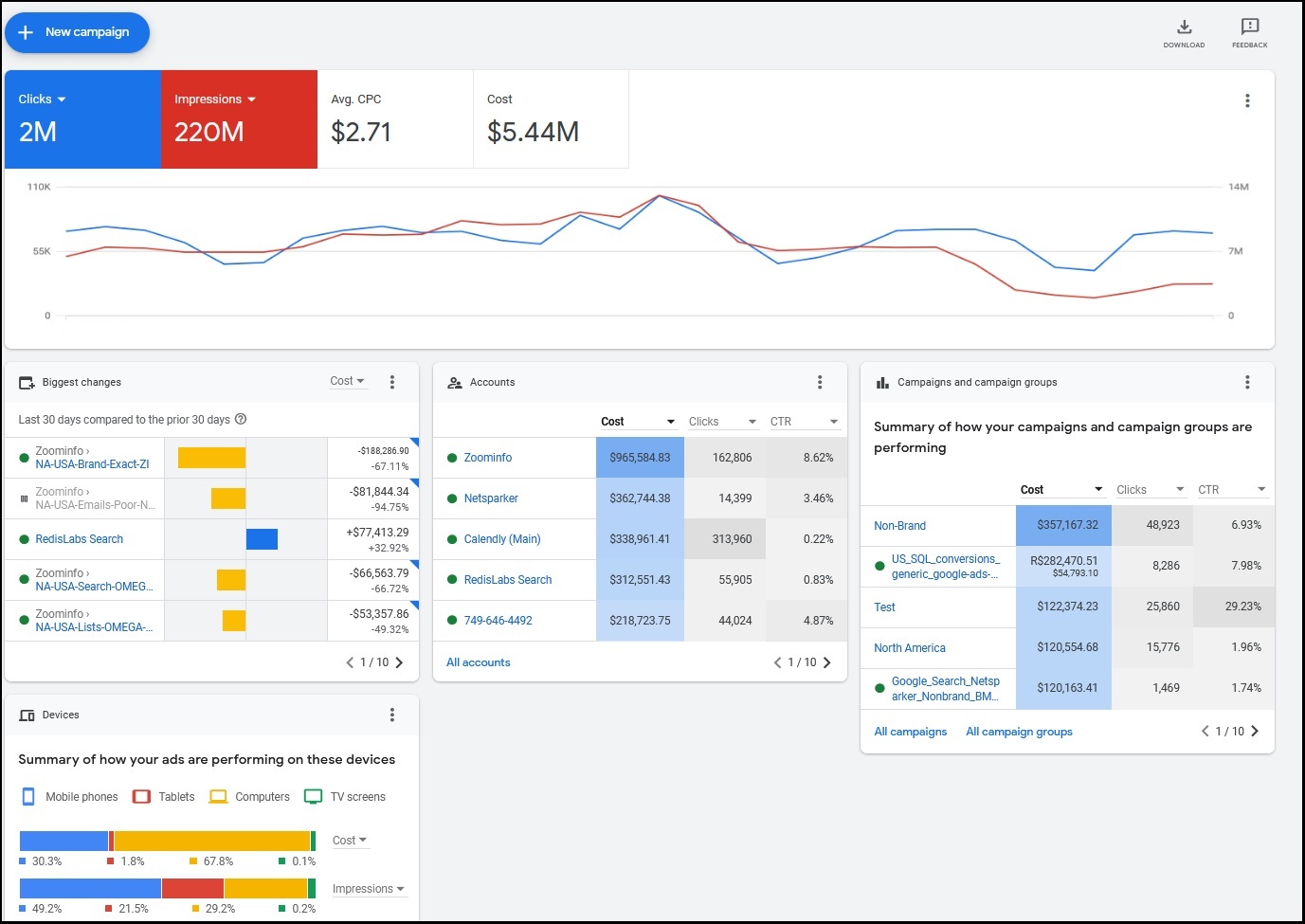
Task: Open Cost dropdown in Biggest changes
Action: coord(347,381)
